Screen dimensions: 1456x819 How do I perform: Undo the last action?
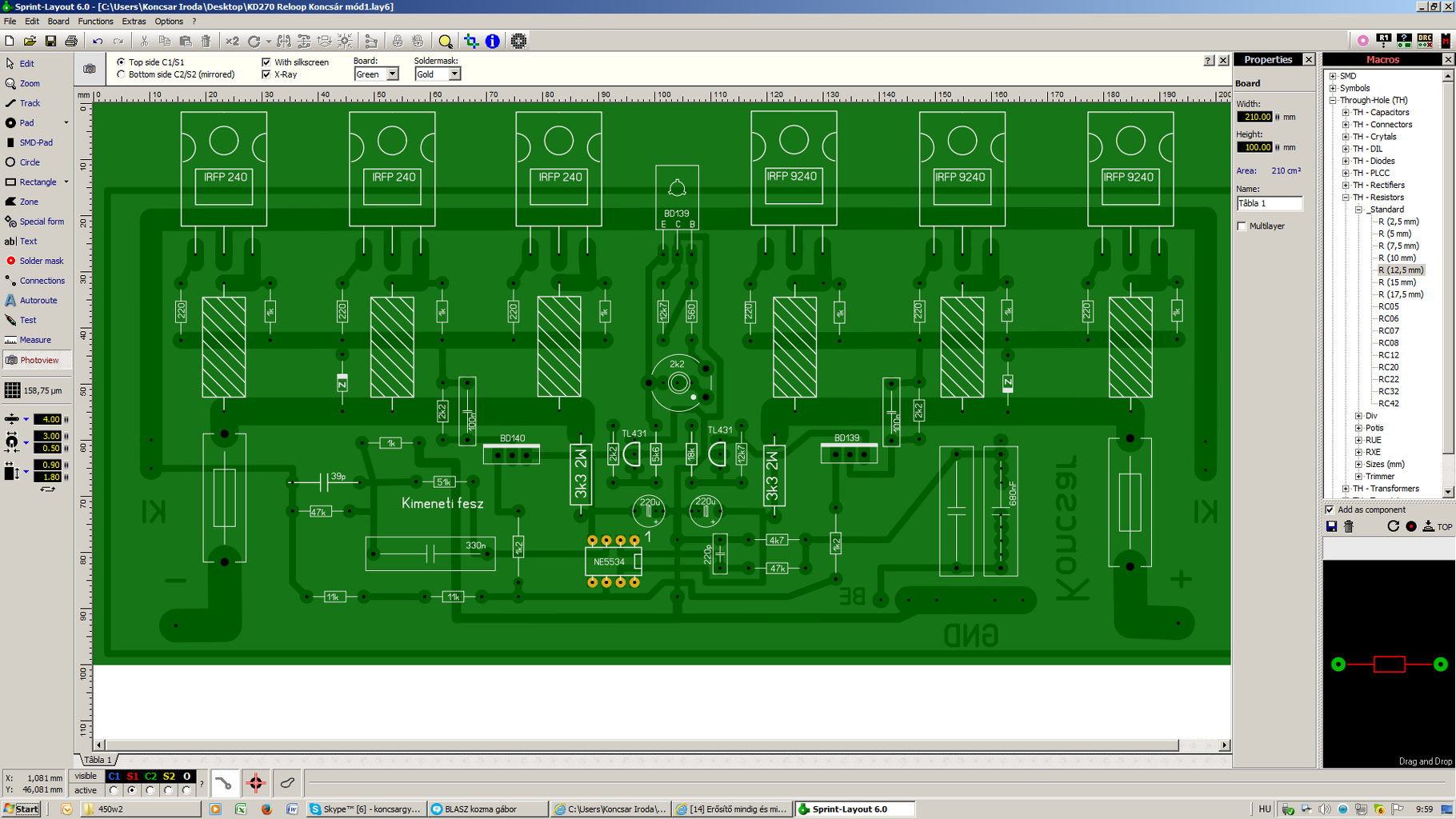pos(98,41)
